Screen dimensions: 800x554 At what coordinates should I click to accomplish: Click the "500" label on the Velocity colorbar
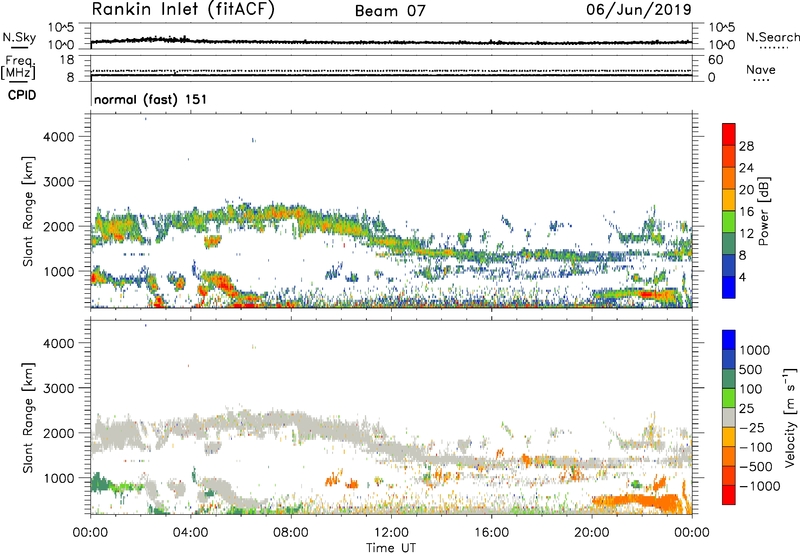tap(751, 370)
